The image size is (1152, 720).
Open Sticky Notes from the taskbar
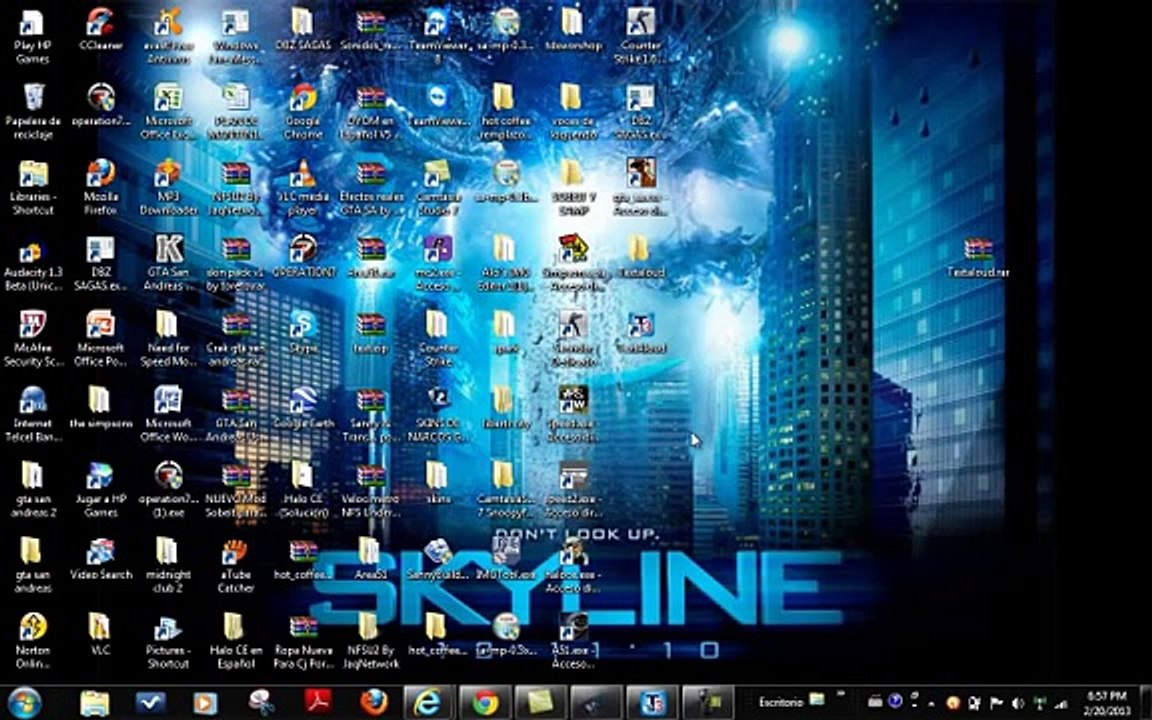pos(540,703)
